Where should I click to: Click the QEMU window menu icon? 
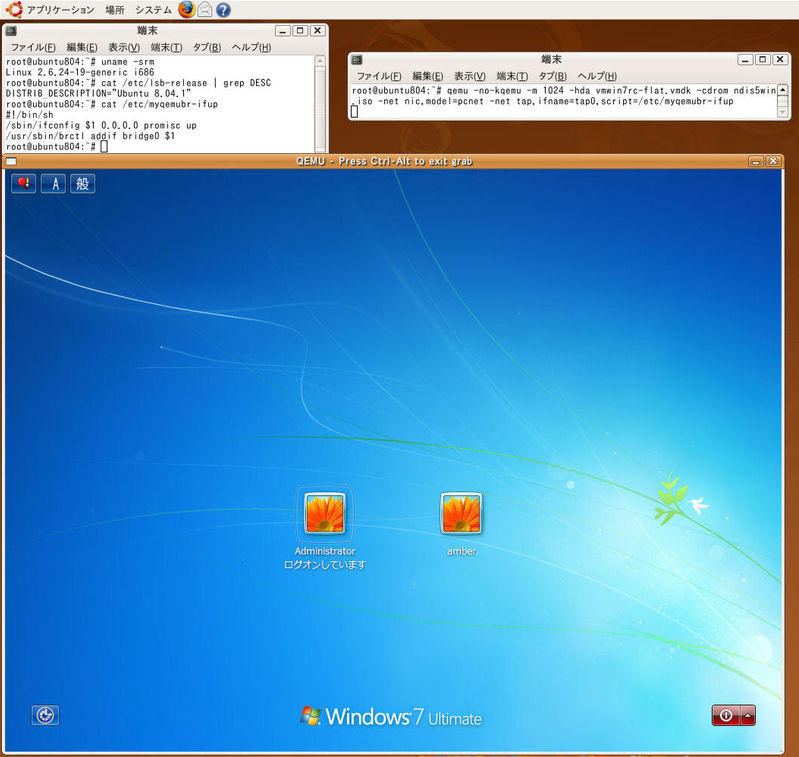pyautogui.click(x=11, y=161)
